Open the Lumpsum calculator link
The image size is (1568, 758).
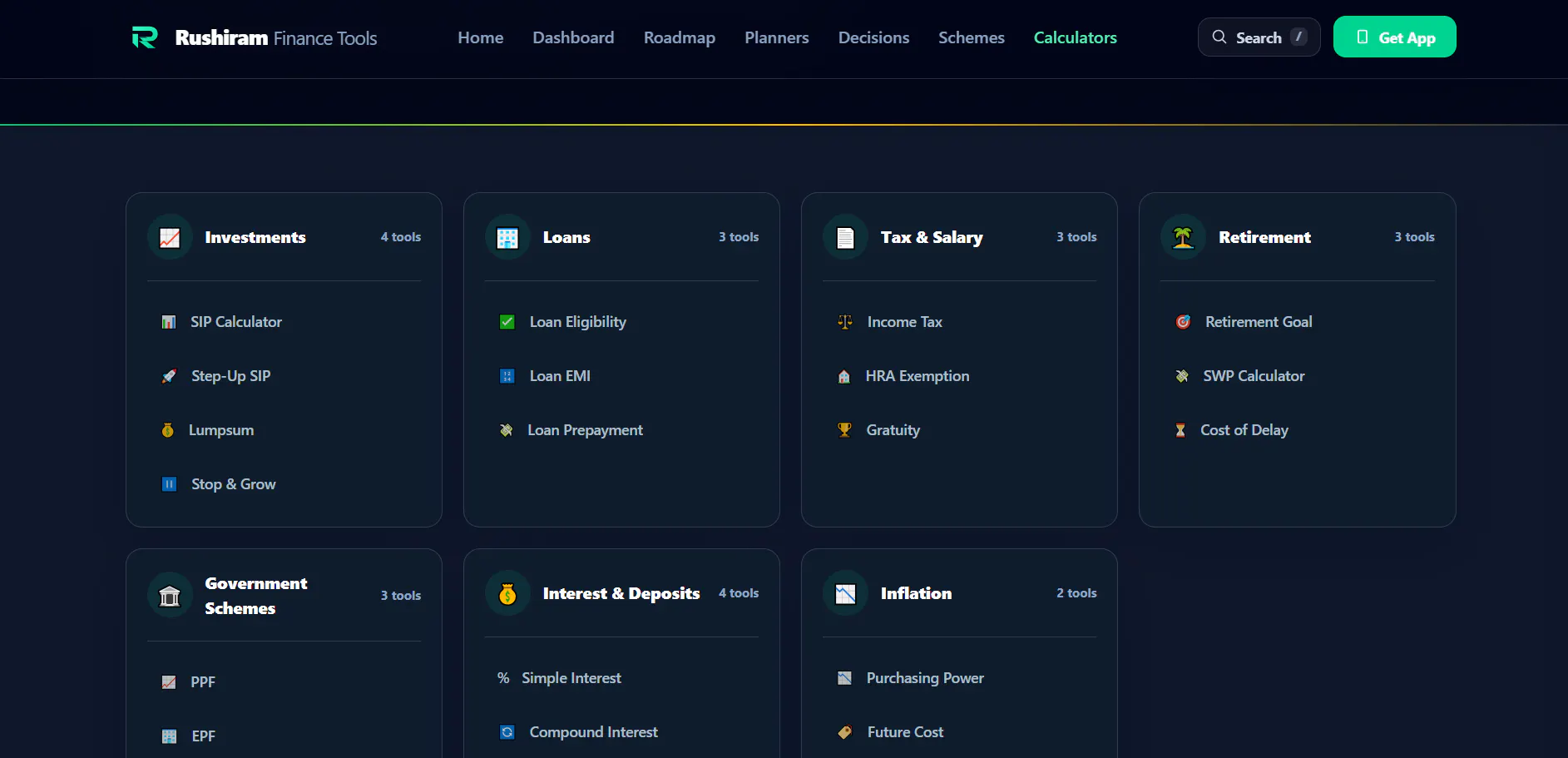(221, 430)
